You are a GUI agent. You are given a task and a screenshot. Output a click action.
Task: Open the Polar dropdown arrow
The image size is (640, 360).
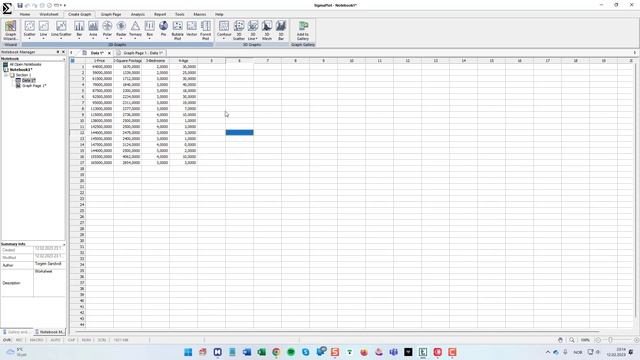point(107,39)
